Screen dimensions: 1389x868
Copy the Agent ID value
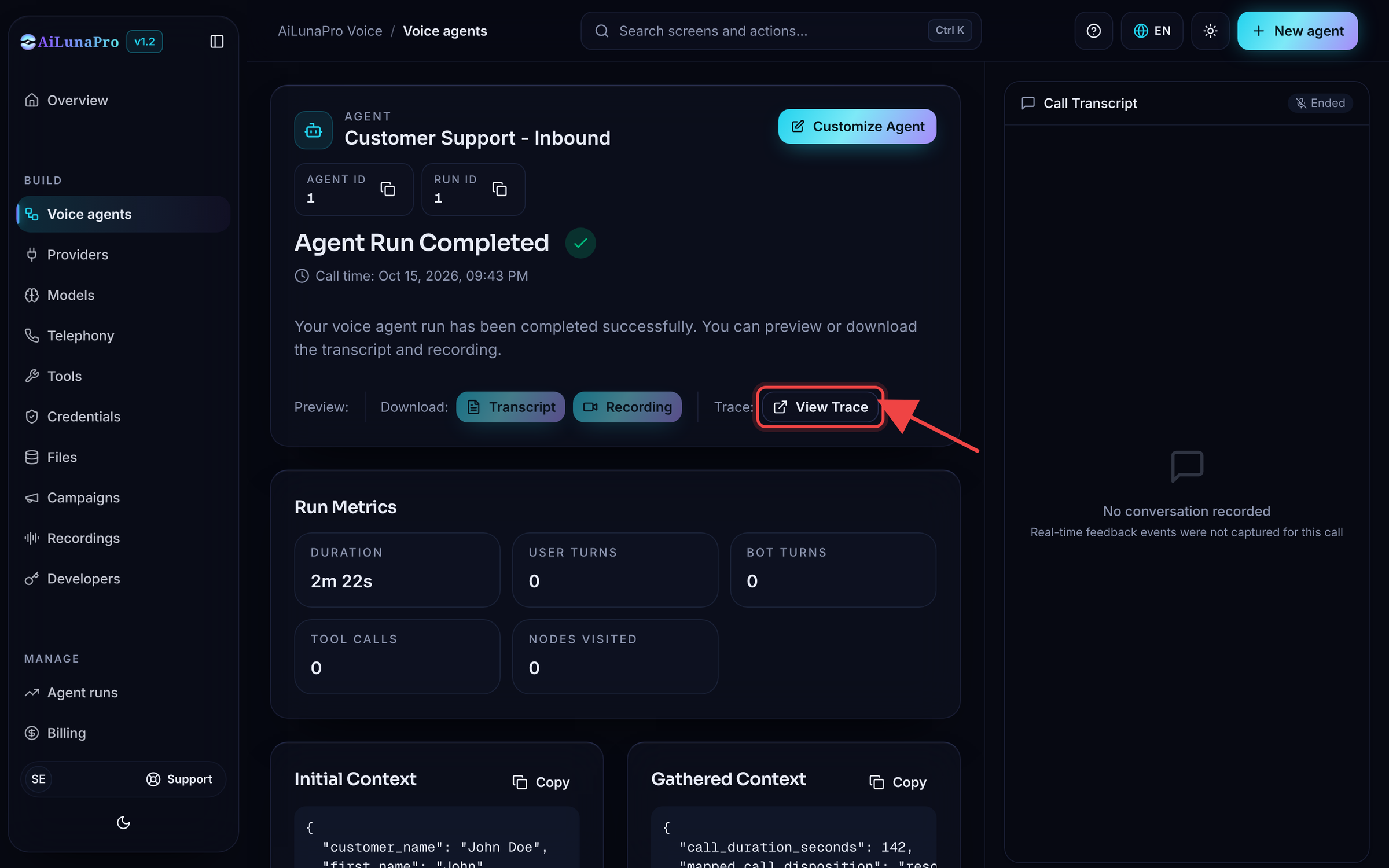pos(388,189)
